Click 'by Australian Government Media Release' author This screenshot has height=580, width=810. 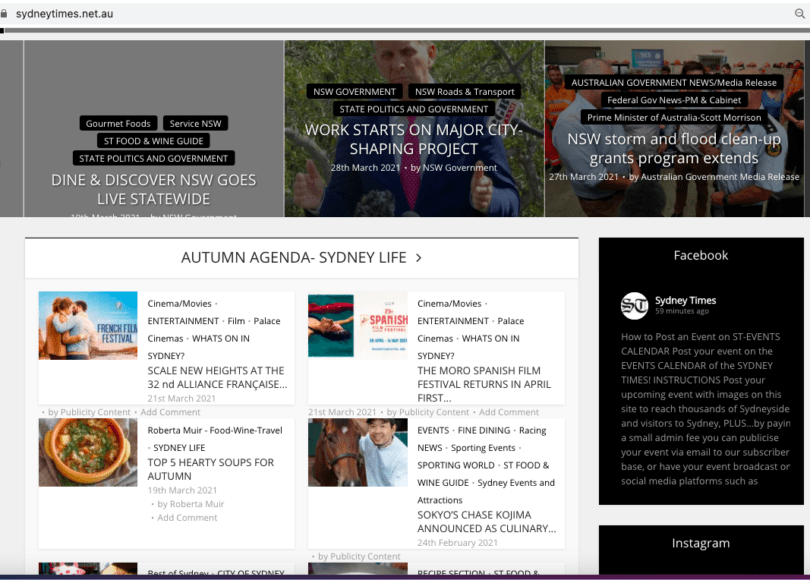tap(714, 177)
